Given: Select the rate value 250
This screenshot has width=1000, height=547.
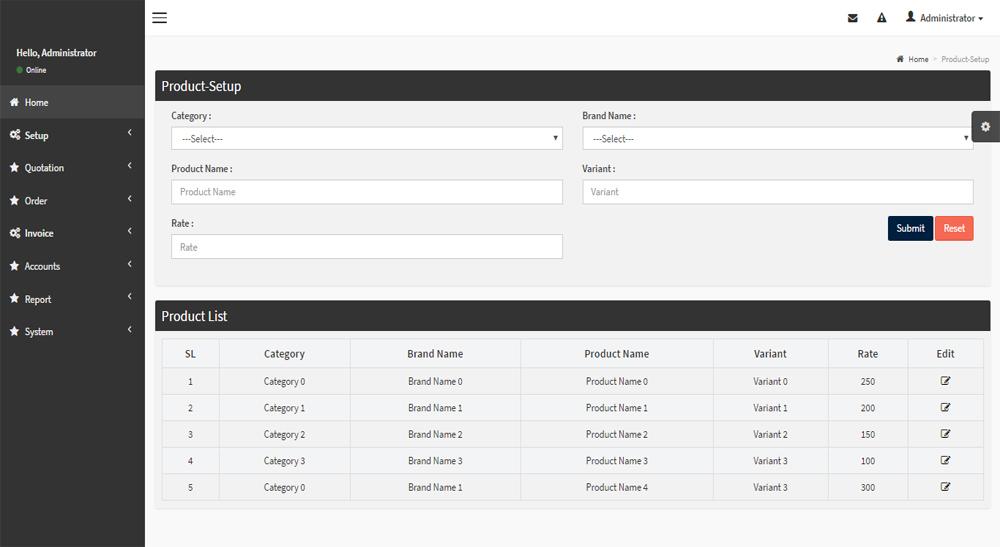Looking at the screenshot, I should tap(867, 381).
